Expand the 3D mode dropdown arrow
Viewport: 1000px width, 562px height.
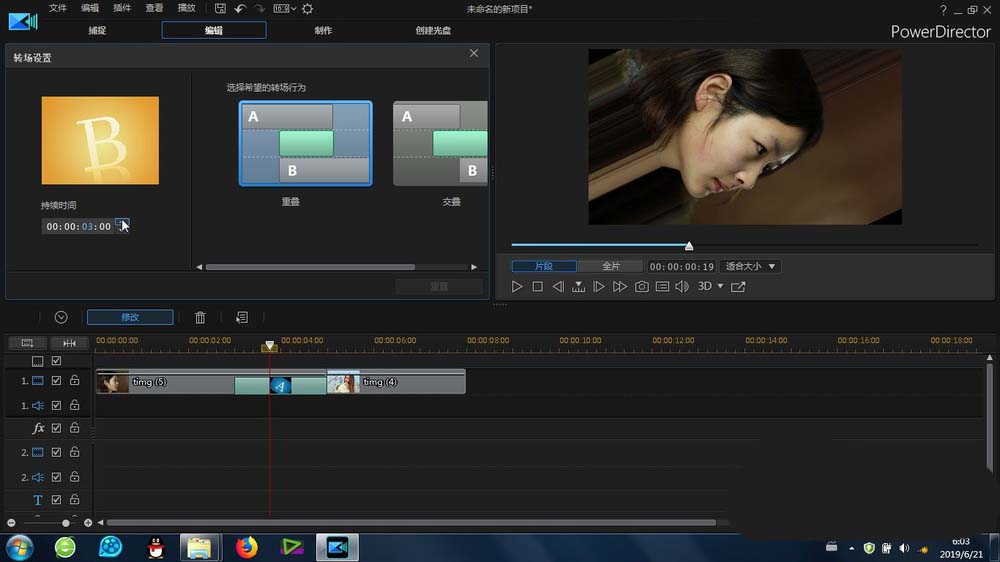720,287
